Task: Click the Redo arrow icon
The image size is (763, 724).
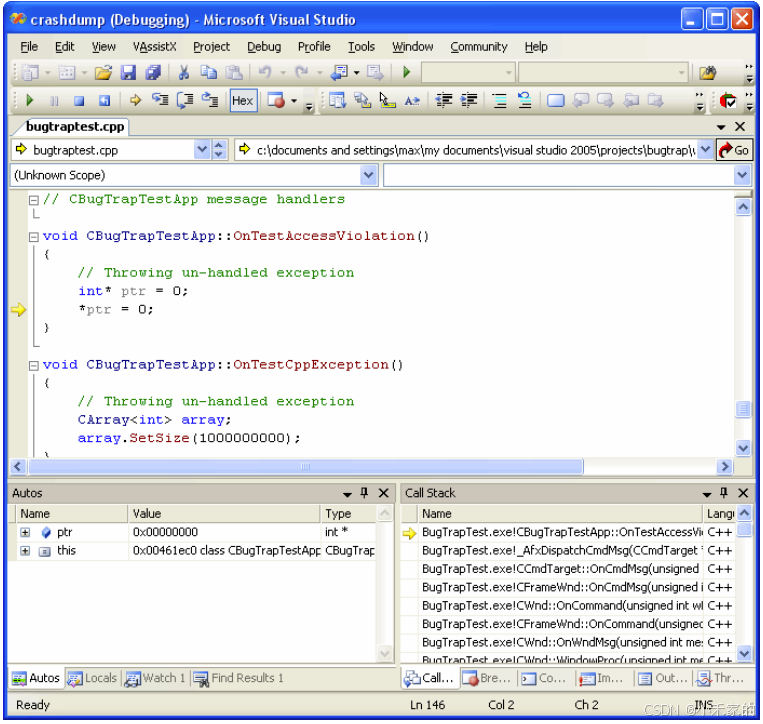Action: (302, 72)
